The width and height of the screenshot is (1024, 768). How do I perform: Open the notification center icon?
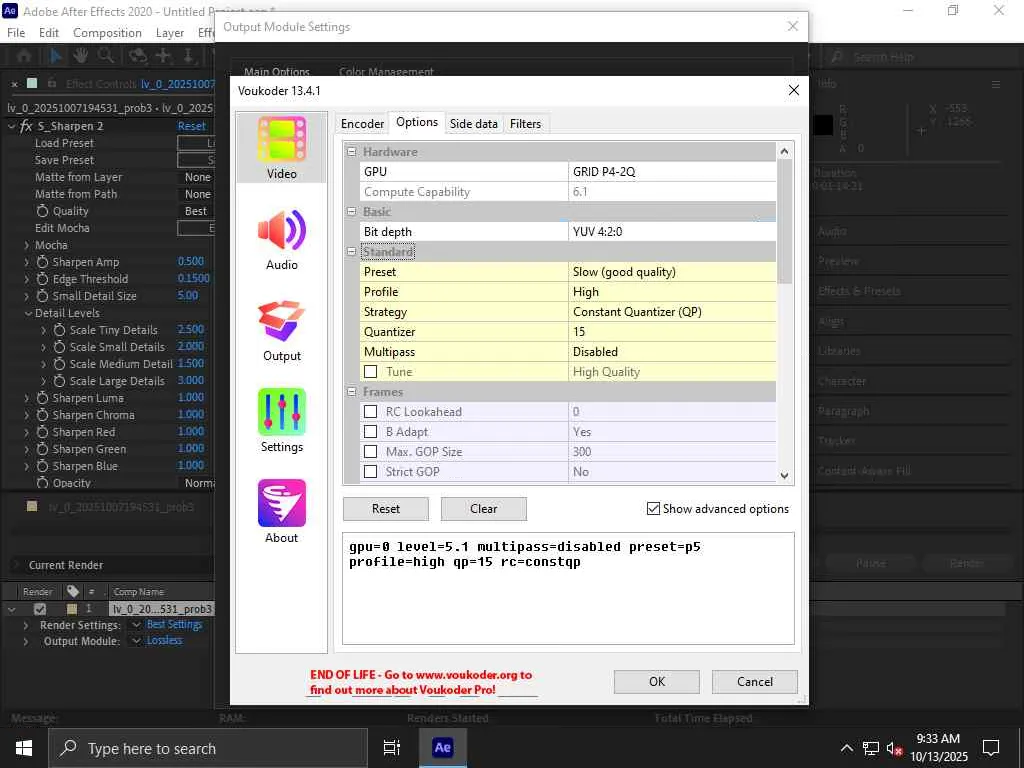pos(991,748)
